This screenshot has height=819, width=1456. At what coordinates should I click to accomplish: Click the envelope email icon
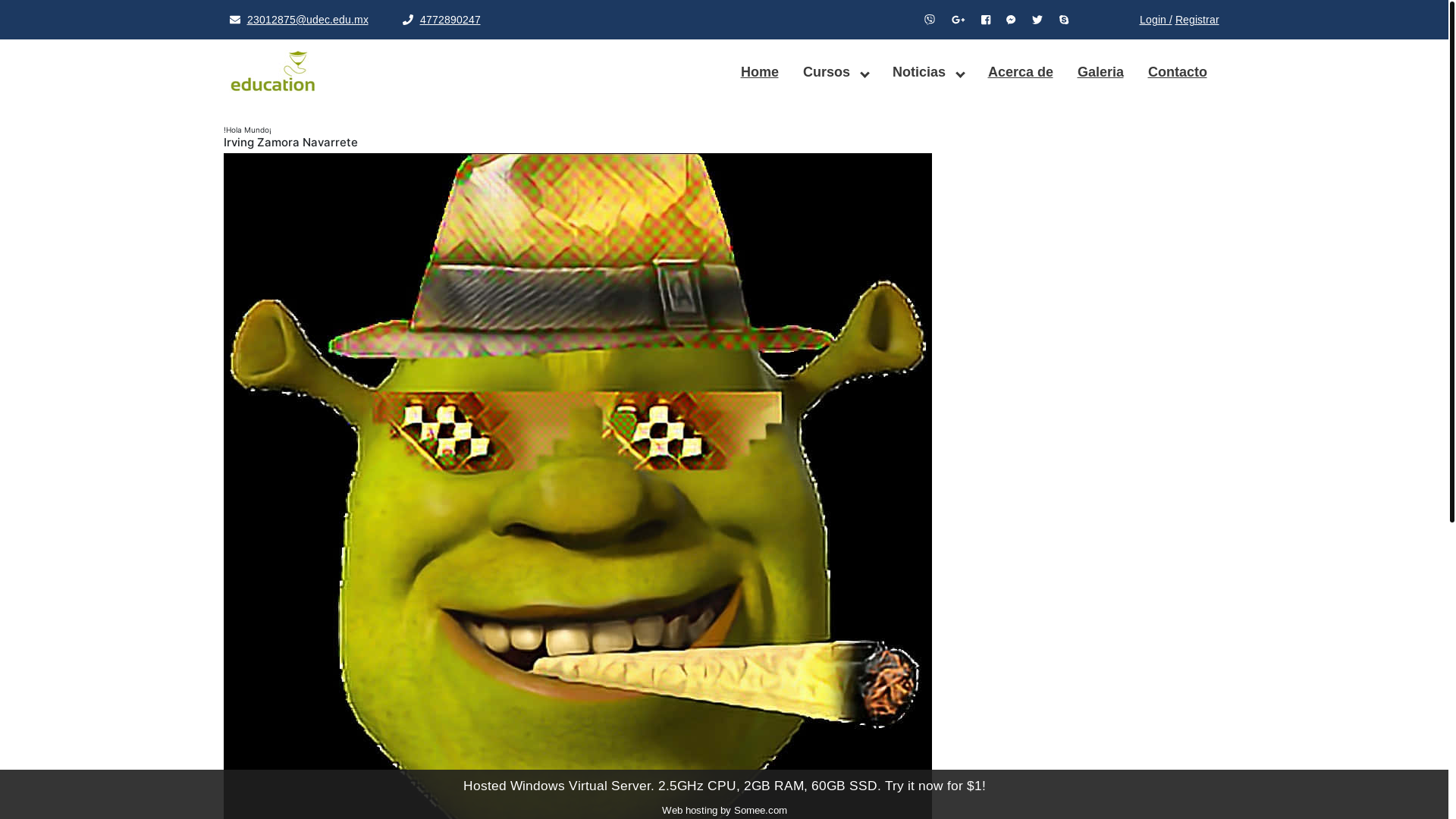tap(235, 20)
